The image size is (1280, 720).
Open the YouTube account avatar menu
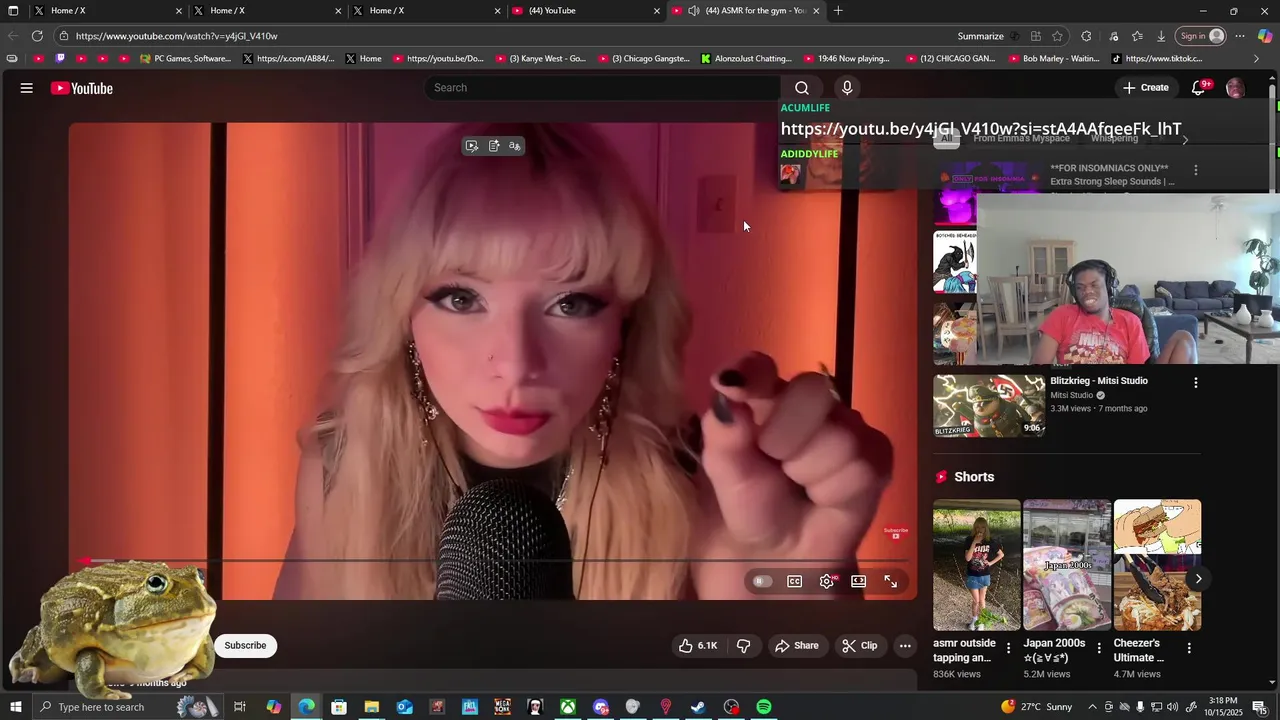pos(1235,88)
